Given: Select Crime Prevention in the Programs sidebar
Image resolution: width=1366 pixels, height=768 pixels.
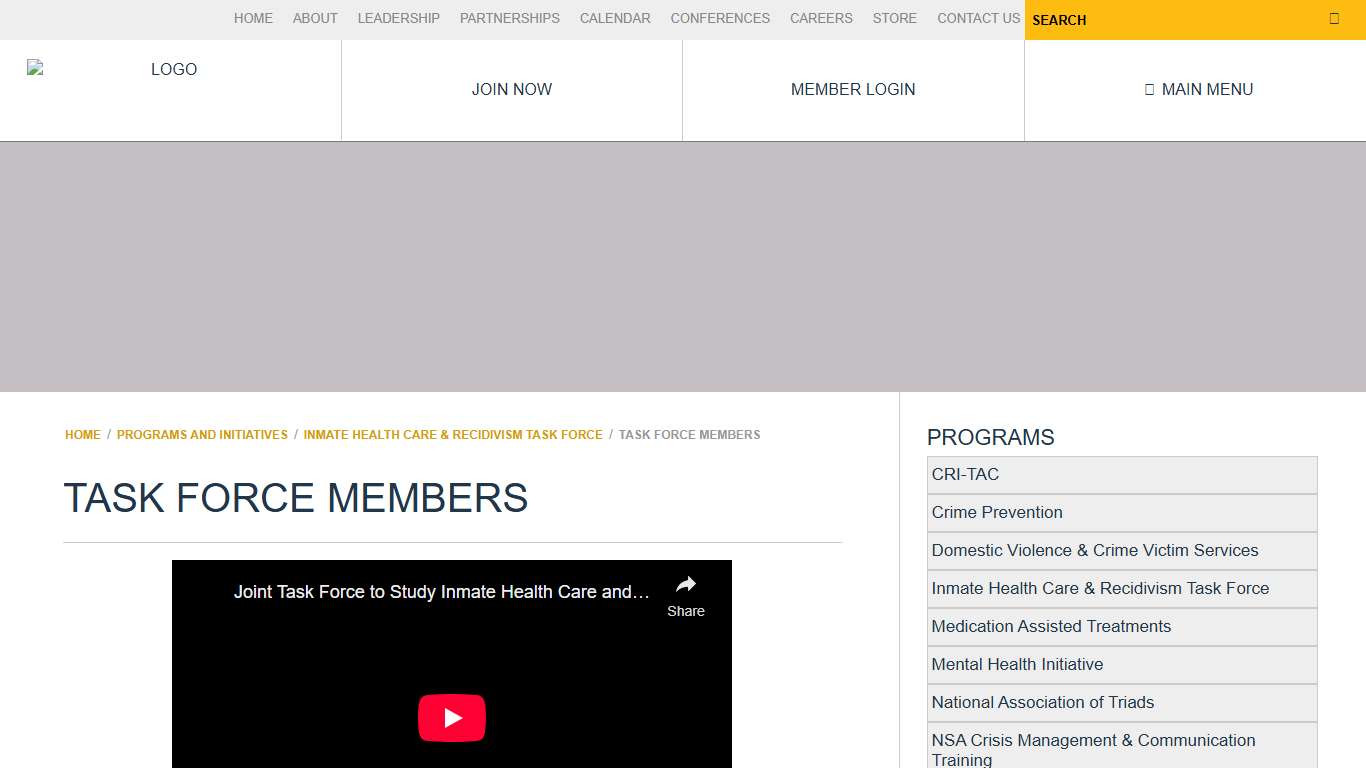Looking at the screenshot, I should point(997,512).
